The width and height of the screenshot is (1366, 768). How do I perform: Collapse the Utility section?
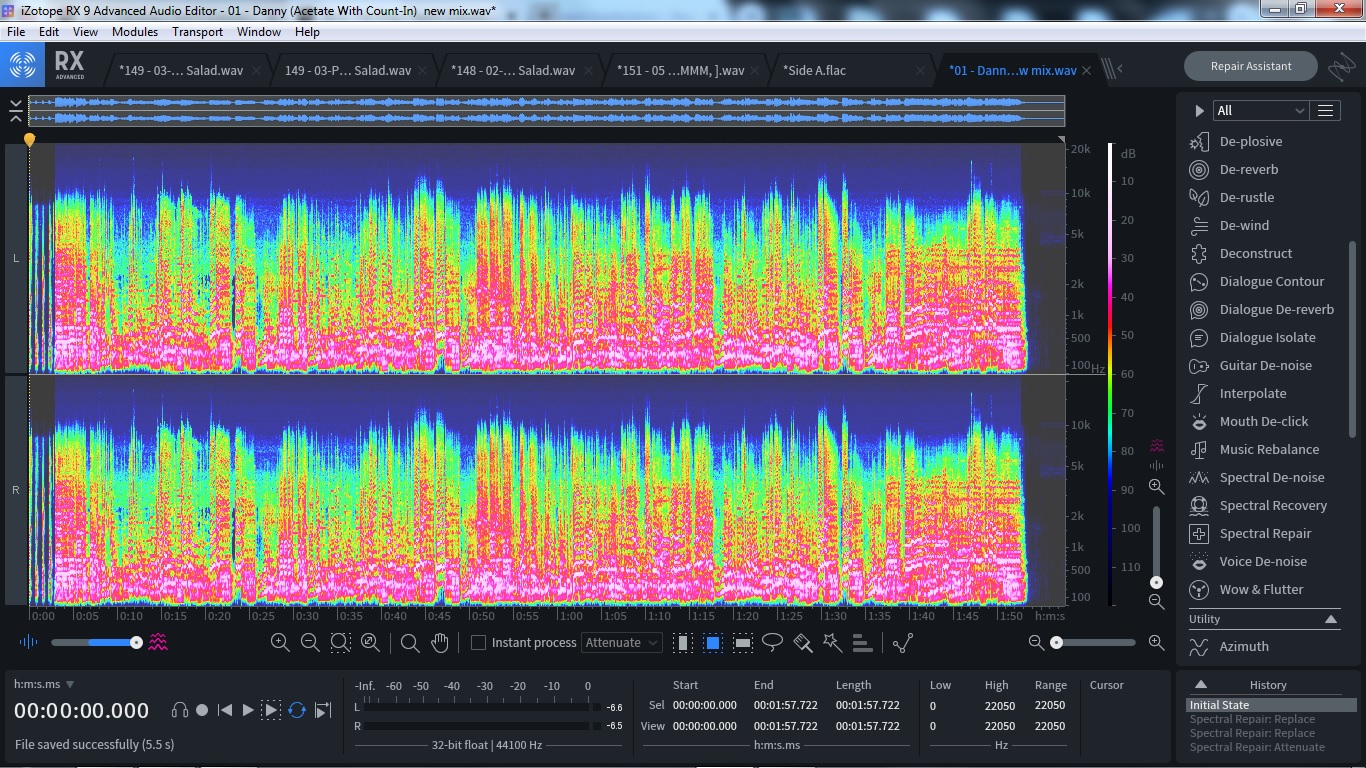coord(1331,619)
